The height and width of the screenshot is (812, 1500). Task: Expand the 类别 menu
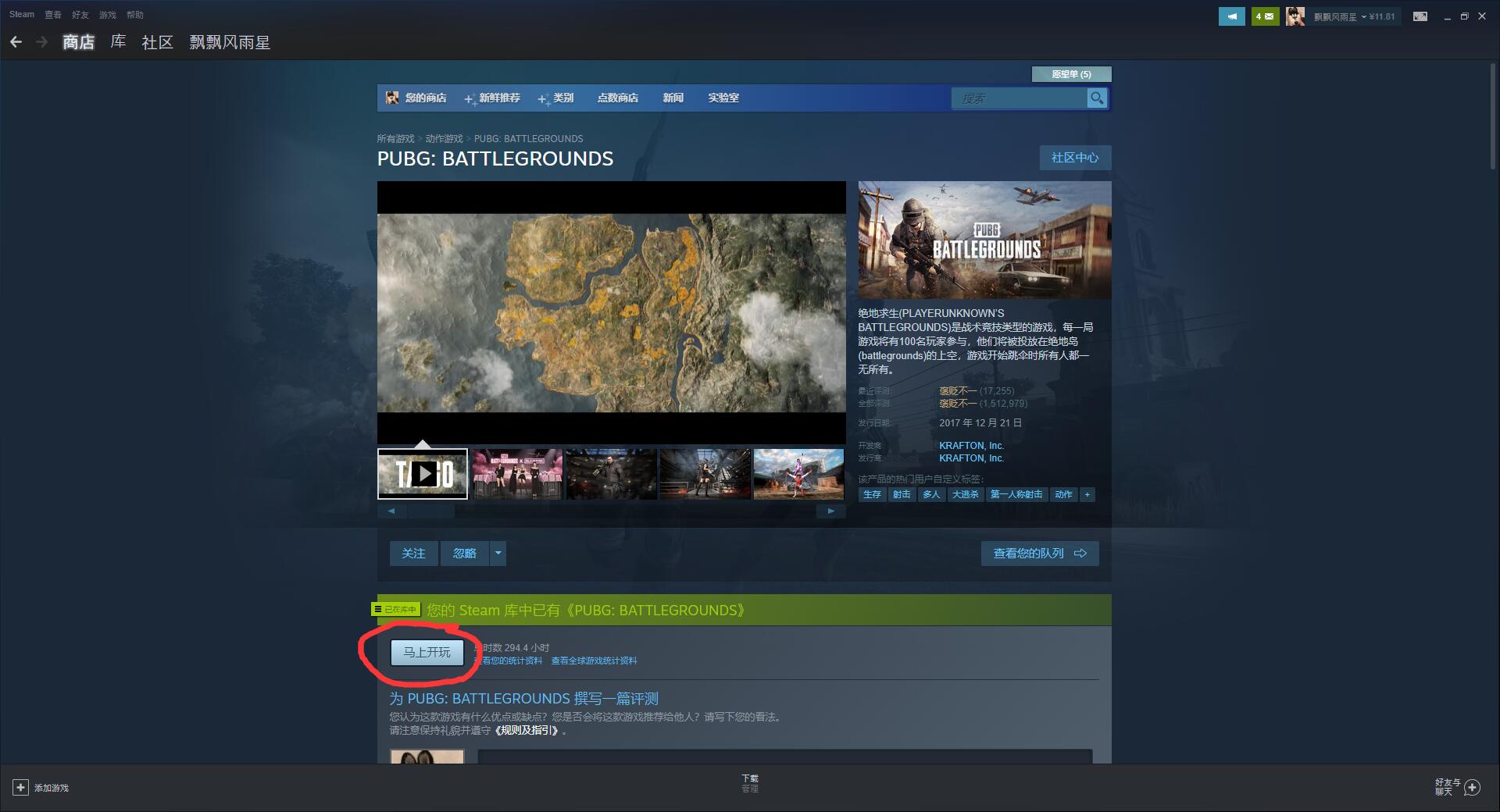click(x=555, y=98)
